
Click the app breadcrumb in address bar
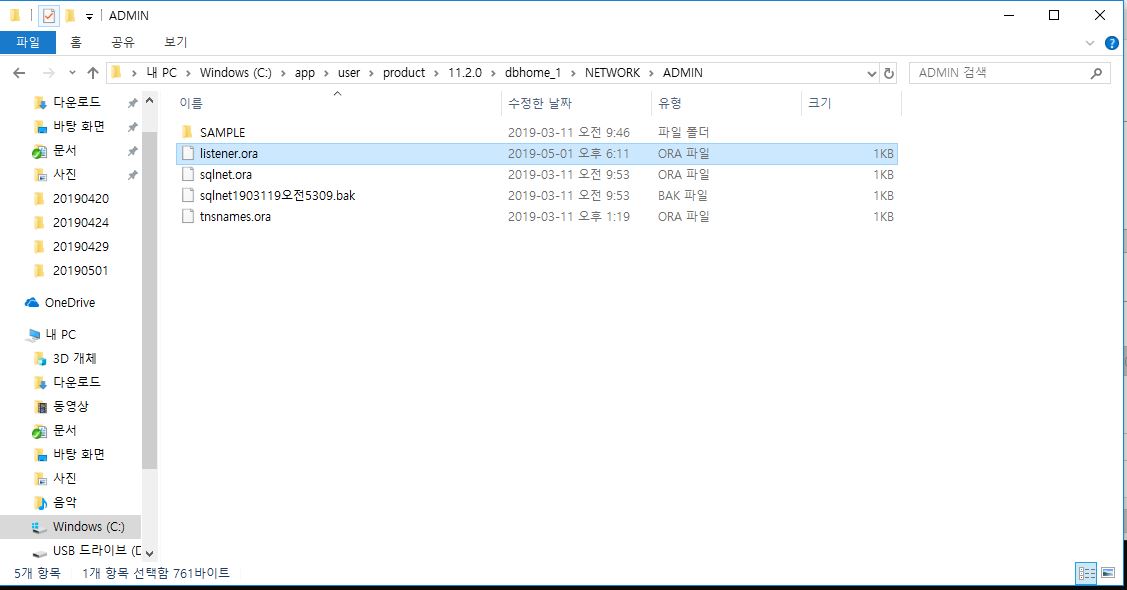(305, 73)
